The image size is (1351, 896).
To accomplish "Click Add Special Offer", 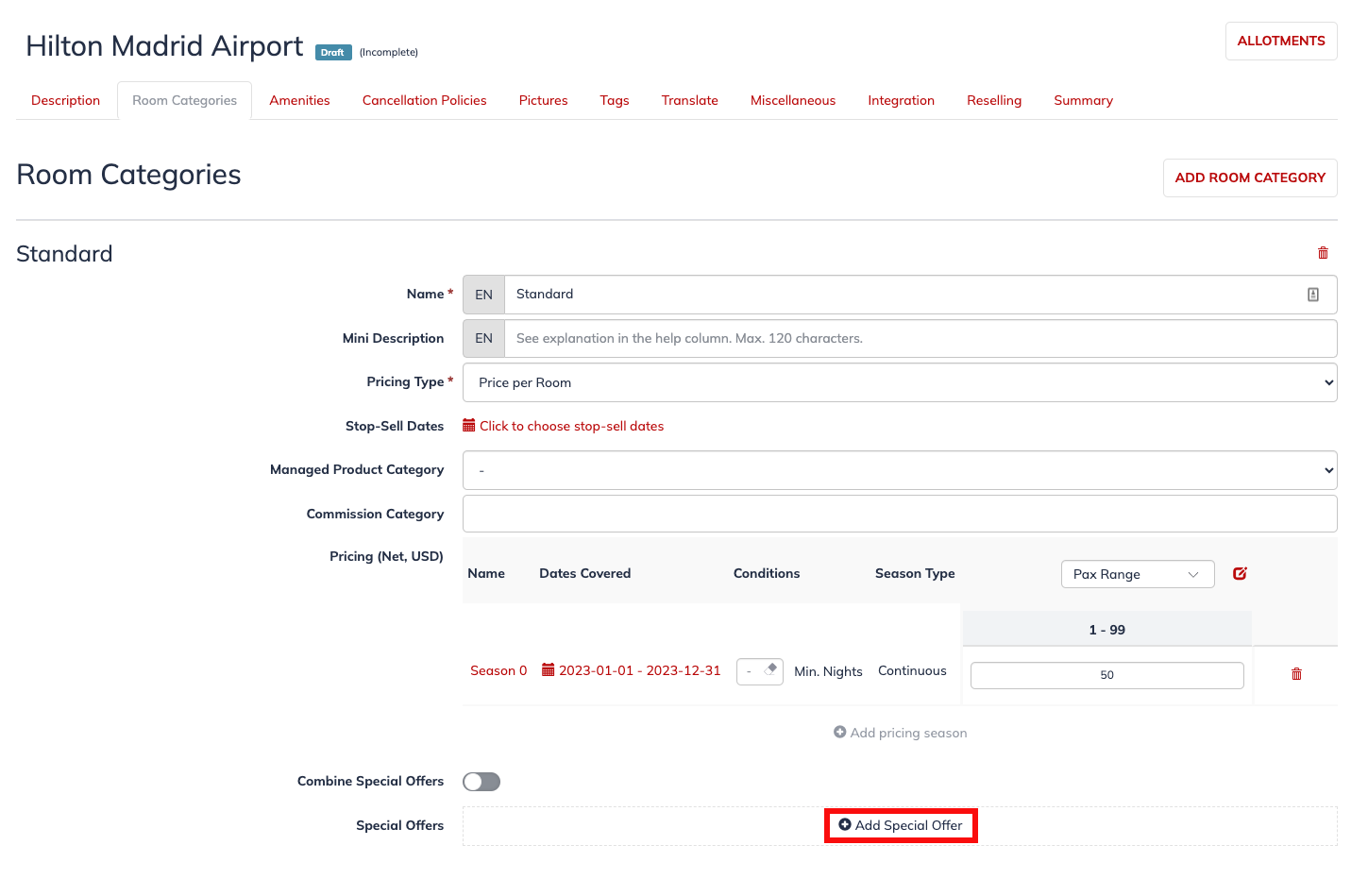I will pos(901,825).
